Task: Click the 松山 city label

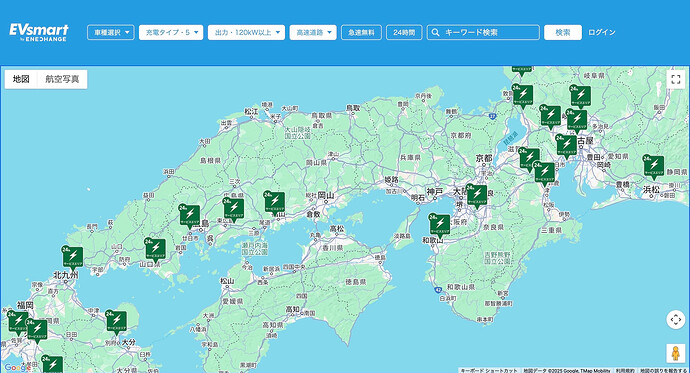Action: (x=227, y=281)
